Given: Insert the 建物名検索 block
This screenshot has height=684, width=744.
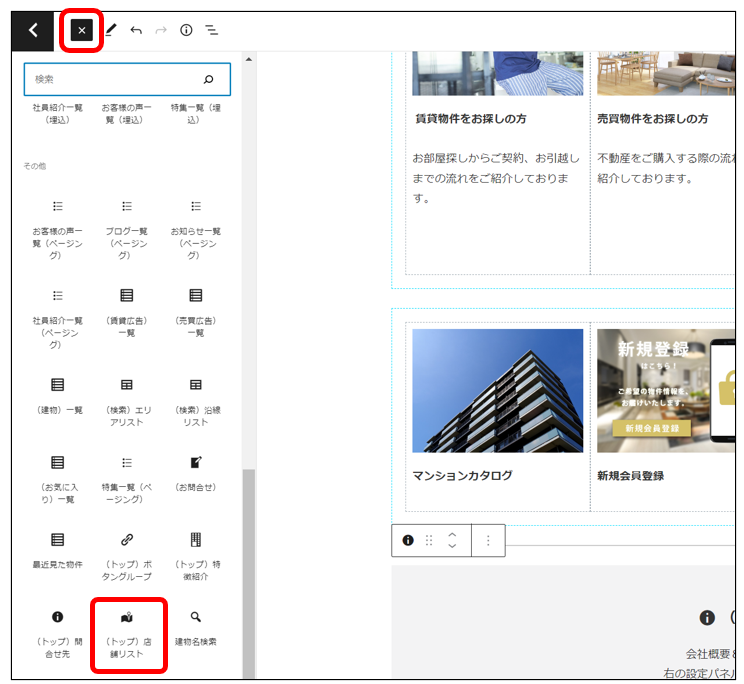Looking at the screenshot, I should [195, 627].
